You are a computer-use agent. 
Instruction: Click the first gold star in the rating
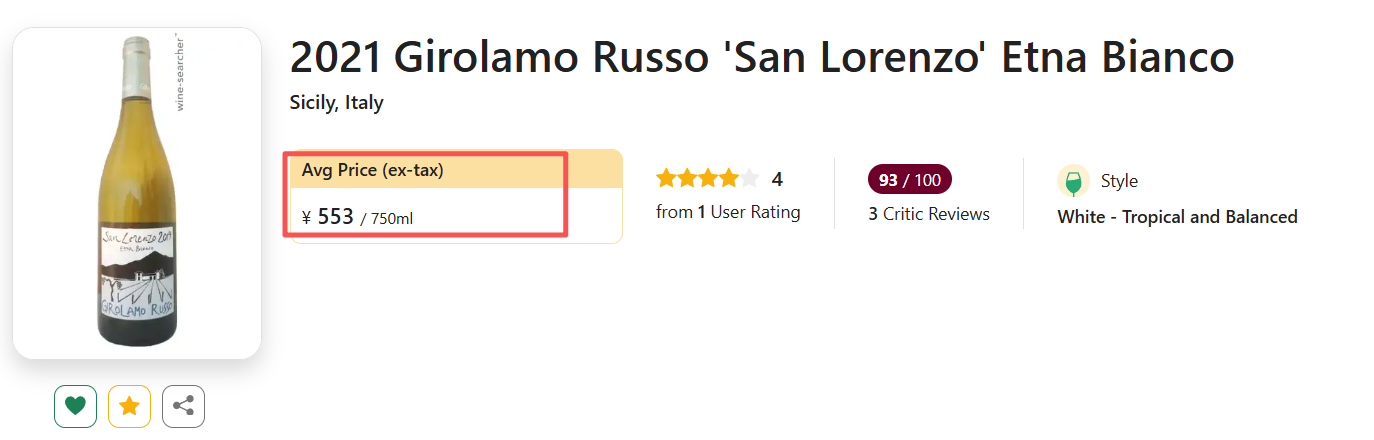(x=666, y=179)
